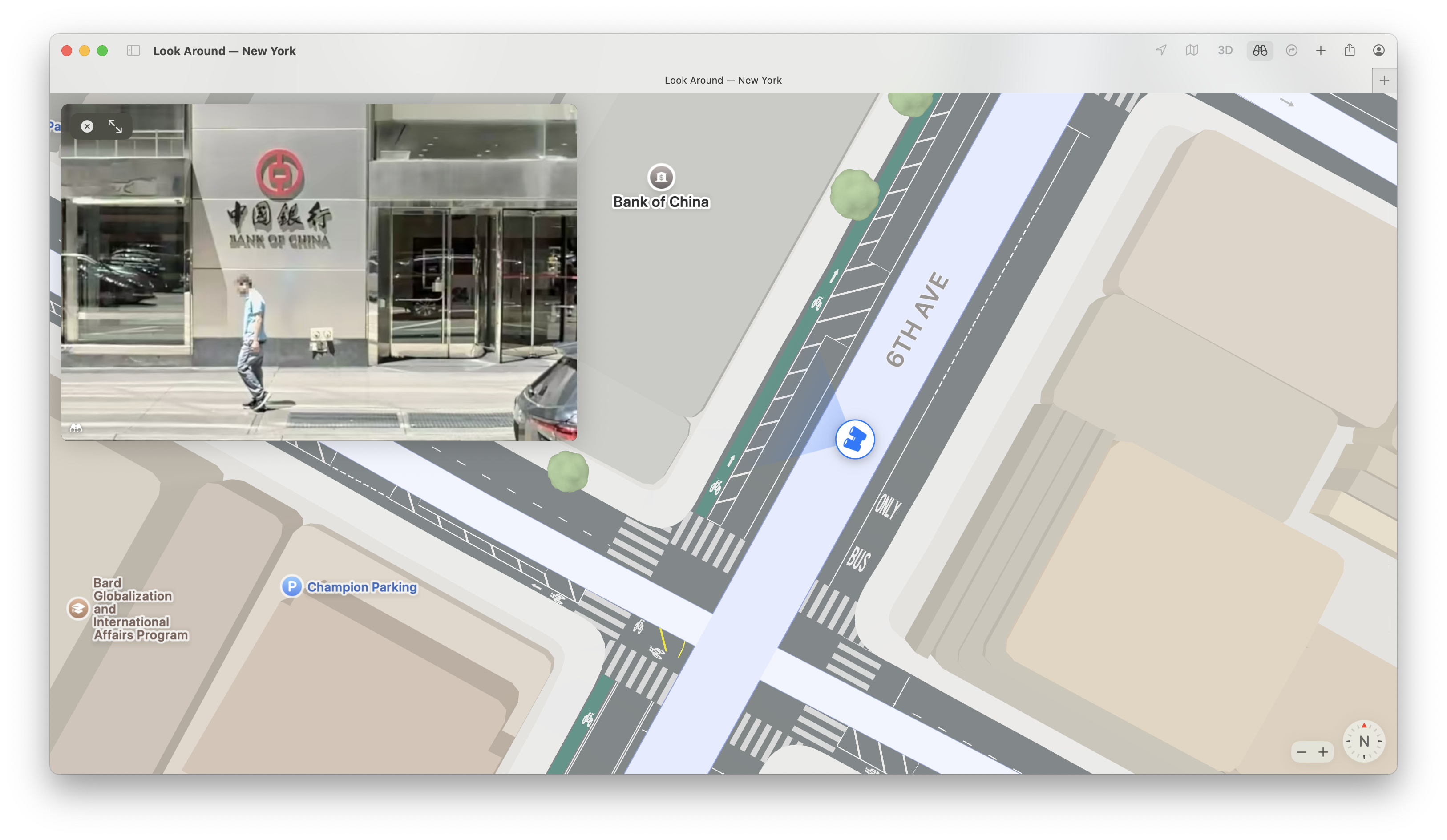
Task: Click Bard Globalization and International Affairs label
Action: click(x=140, y=609)
